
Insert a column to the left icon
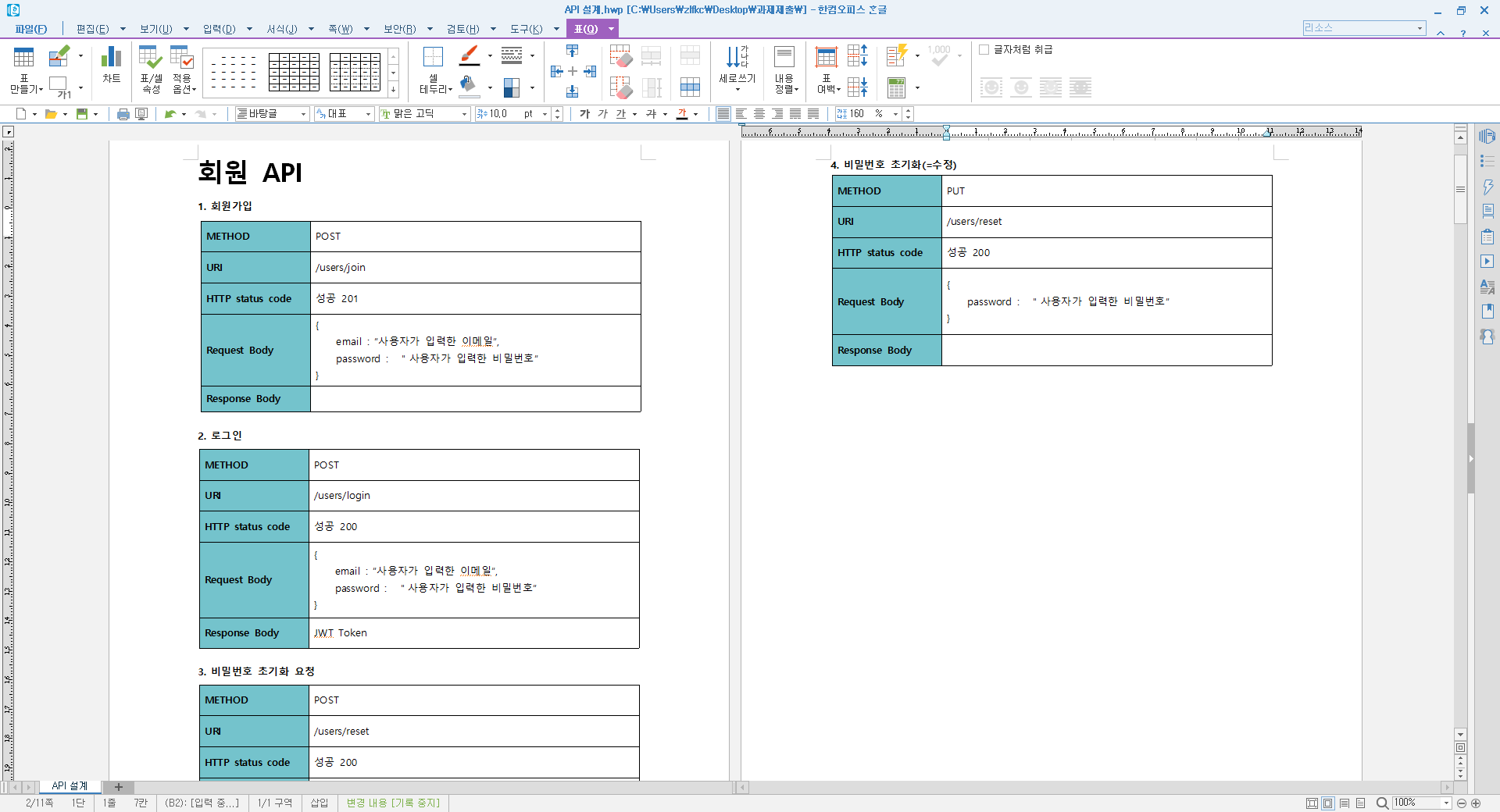[556, 71]
